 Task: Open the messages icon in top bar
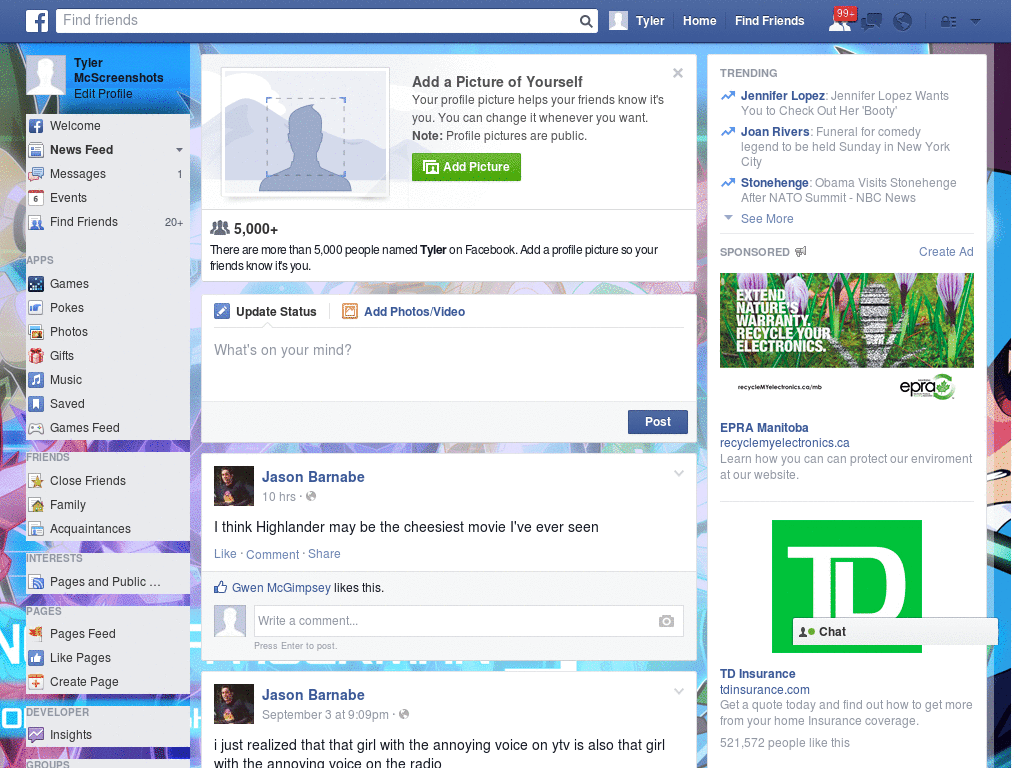pyautogui.click(x=871, y=22)
